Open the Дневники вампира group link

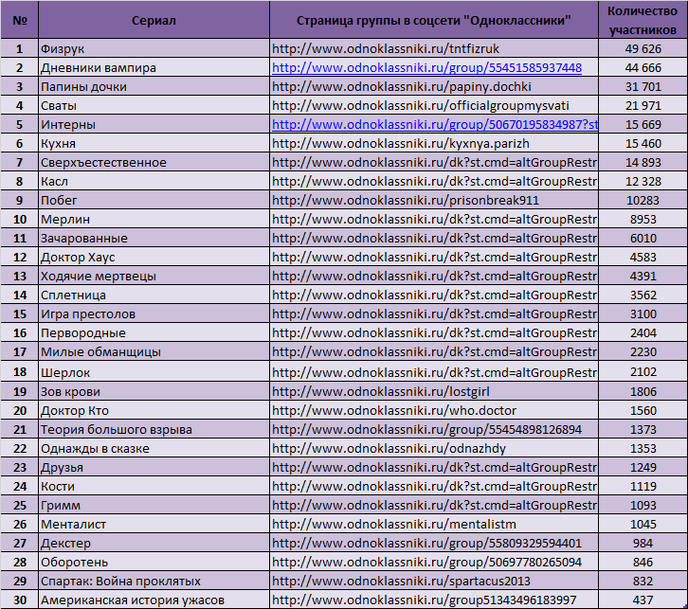[x=426, y=68]
